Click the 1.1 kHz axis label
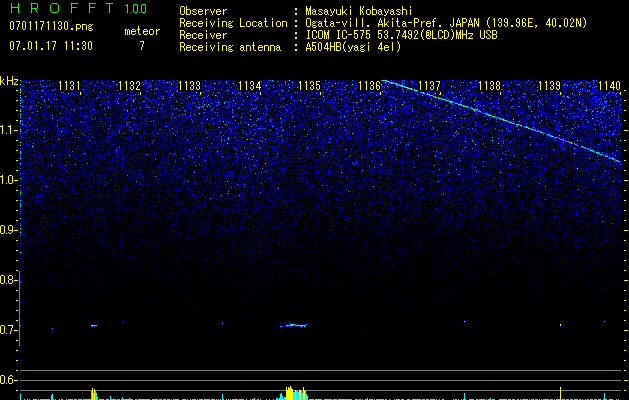 pyautogui.click(x=8, y=130)
